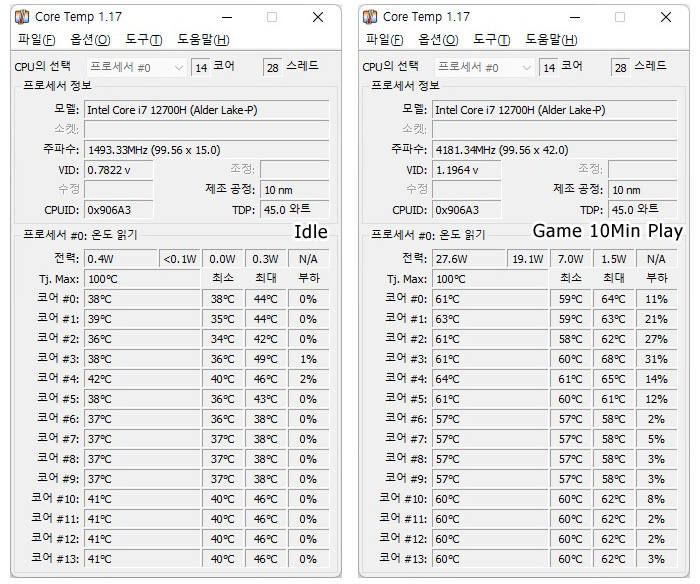Click Tj. Max 100°C in Game window
The height and width of the screenshot is (584, 700).
(x=490, y=279)
